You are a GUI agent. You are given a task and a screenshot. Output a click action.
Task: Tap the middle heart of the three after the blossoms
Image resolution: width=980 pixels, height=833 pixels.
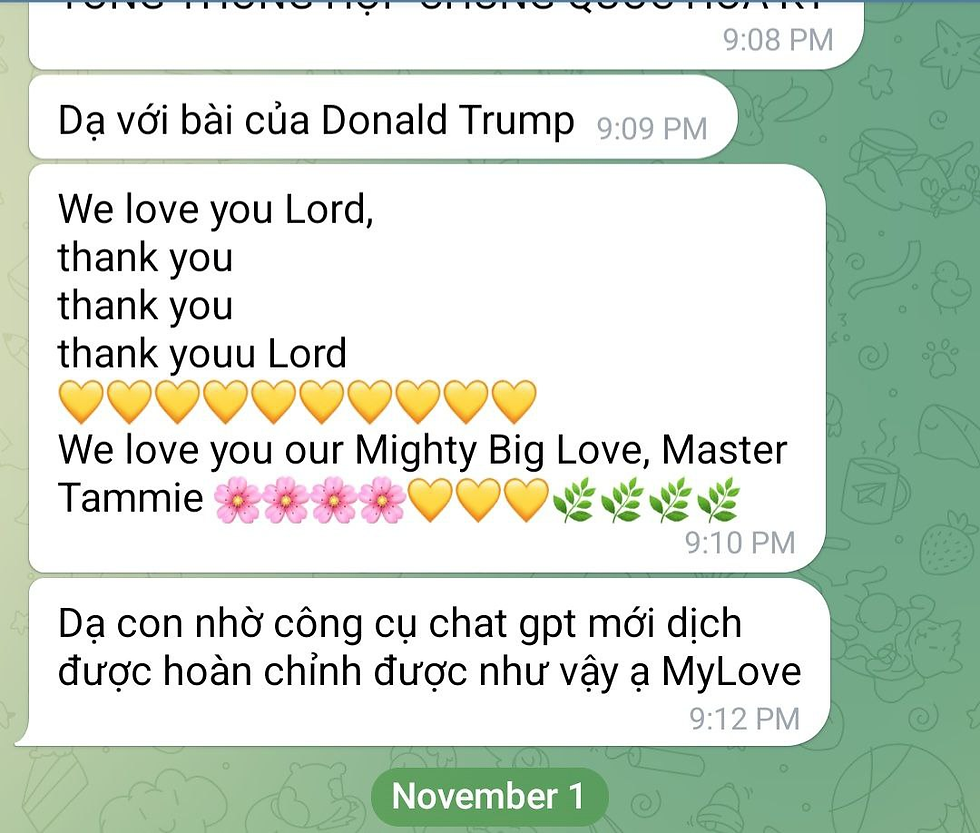tap(478, 500)
